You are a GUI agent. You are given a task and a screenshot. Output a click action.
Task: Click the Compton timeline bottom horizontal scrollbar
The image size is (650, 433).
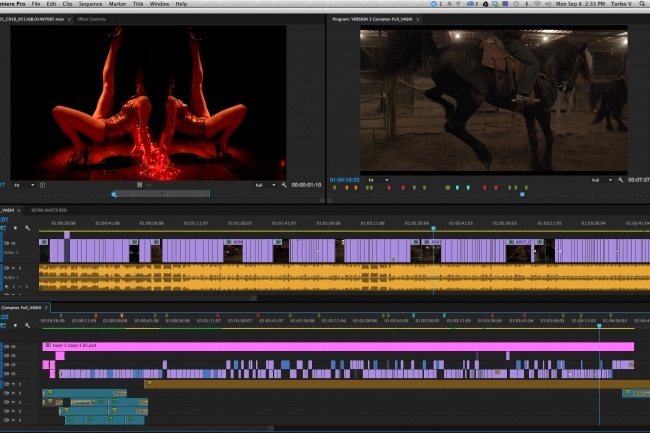coord(137,429)
